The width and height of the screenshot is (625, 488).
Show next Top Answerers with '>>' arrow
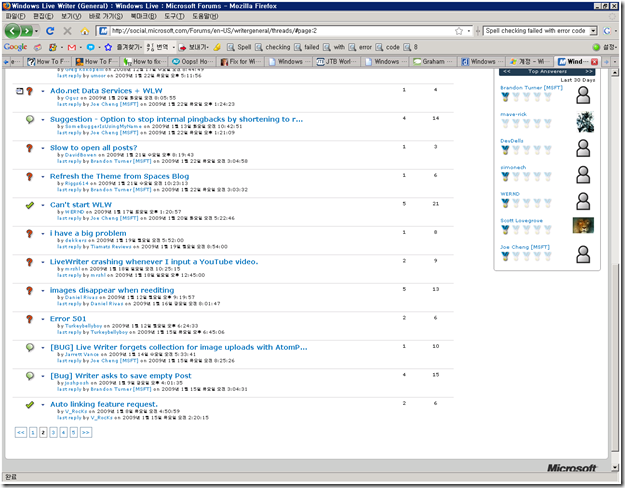(x=589, y=71)
